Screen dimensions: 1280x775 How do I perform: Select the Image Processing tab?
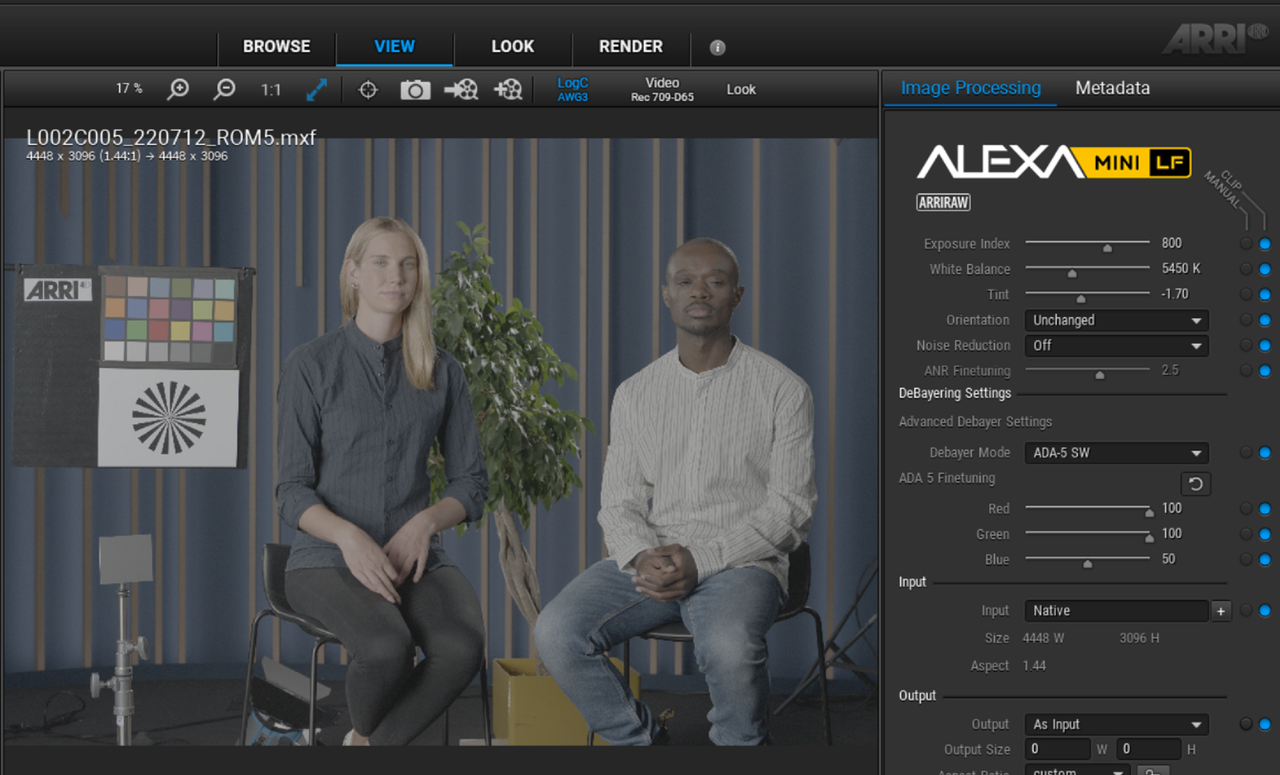click(x=971, y=88)
